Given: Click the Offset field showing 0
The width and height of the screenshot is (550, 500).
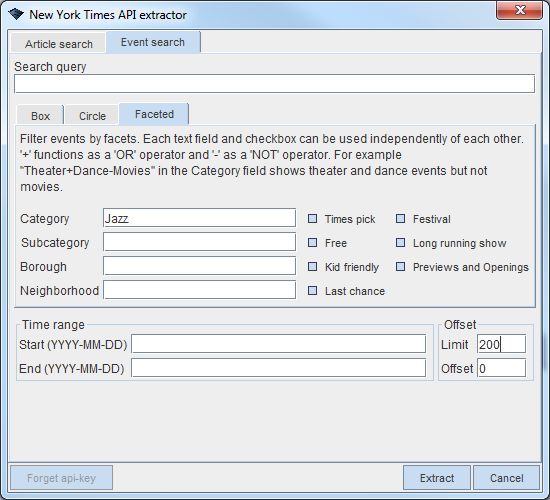Looking at the screenshot, I should tap(501, 368).
